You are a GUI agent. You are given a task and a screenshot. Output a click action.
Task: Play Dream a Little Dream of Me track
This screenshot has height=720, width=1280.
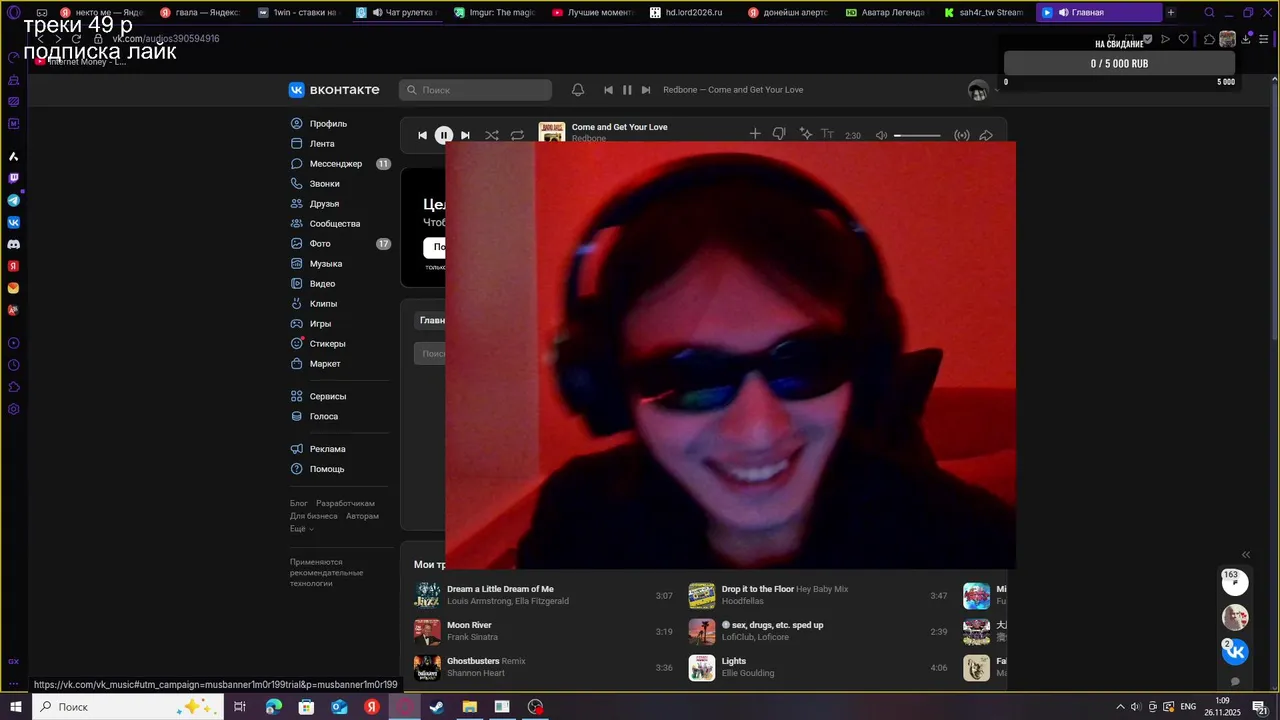(427, 596)
